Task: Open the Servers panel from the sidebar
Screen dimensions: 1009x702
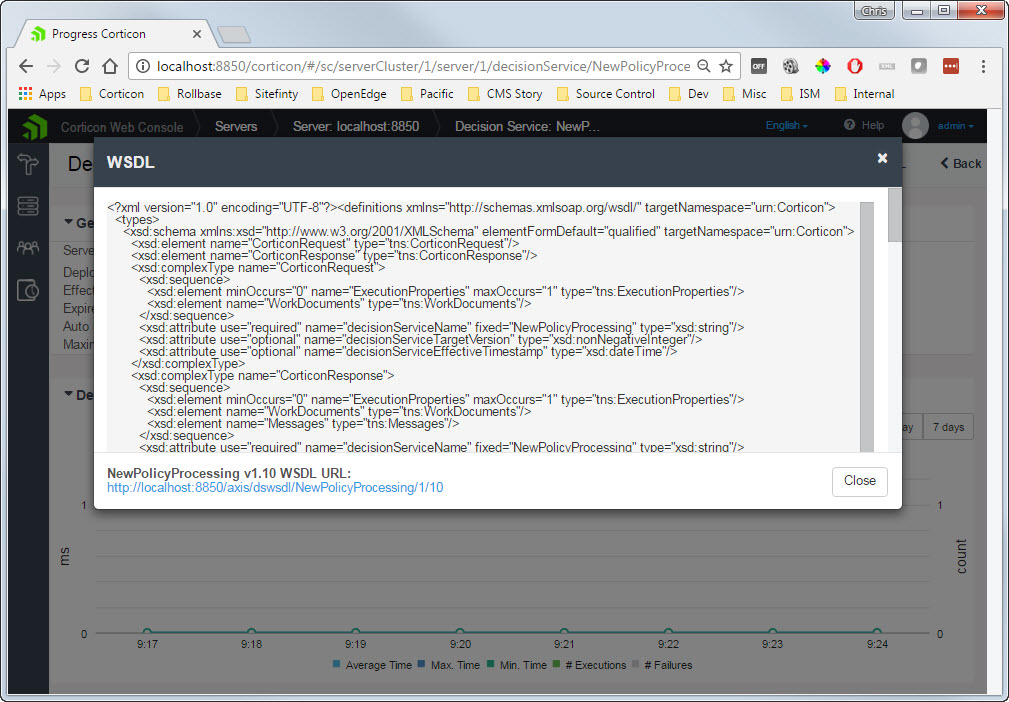Action: [26, 204]
